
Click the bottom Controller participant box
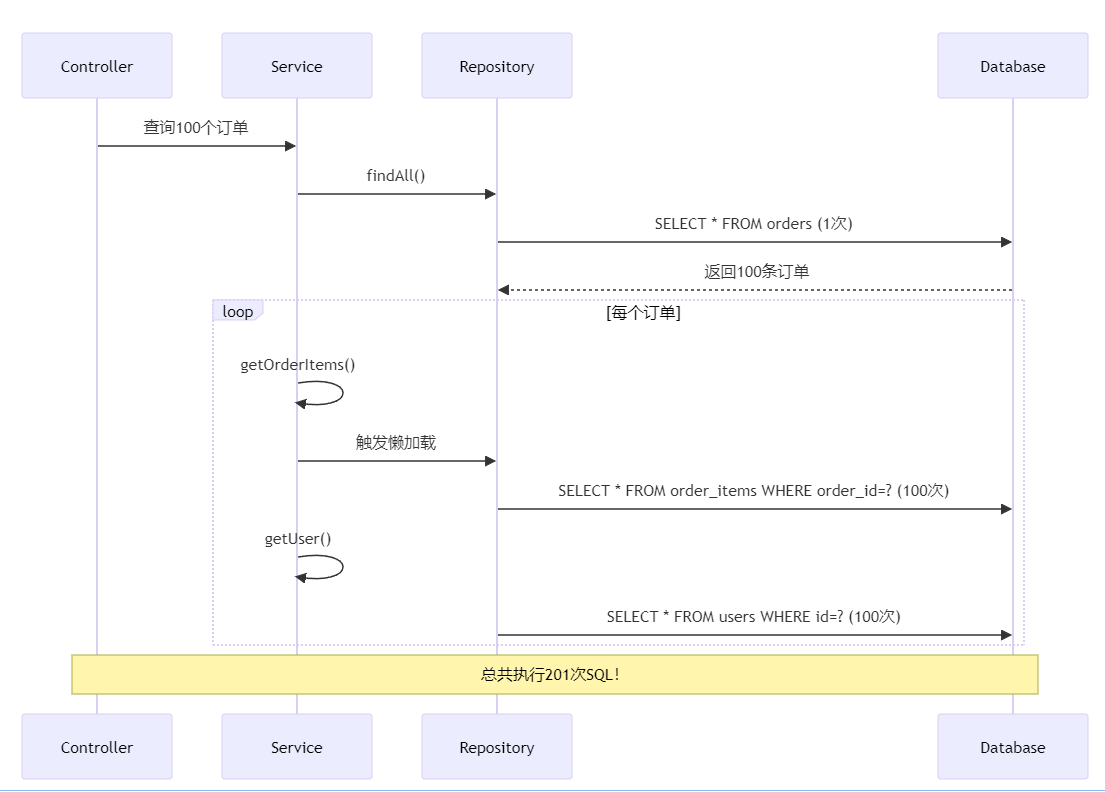[97, 747]
